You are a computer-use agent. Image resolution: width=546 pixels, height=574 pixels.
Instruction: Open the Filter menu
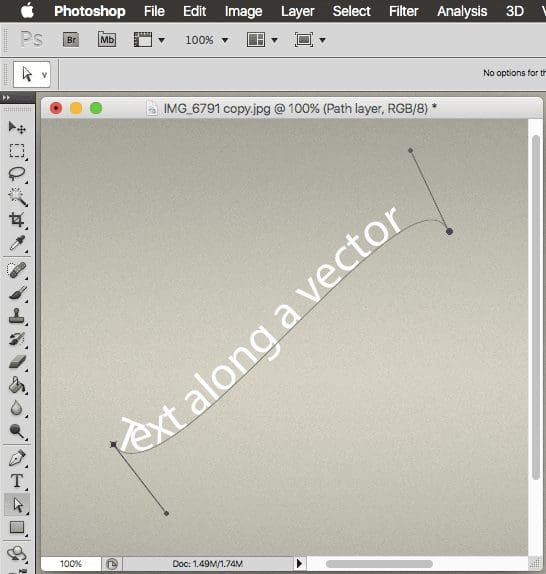point(403,11)
